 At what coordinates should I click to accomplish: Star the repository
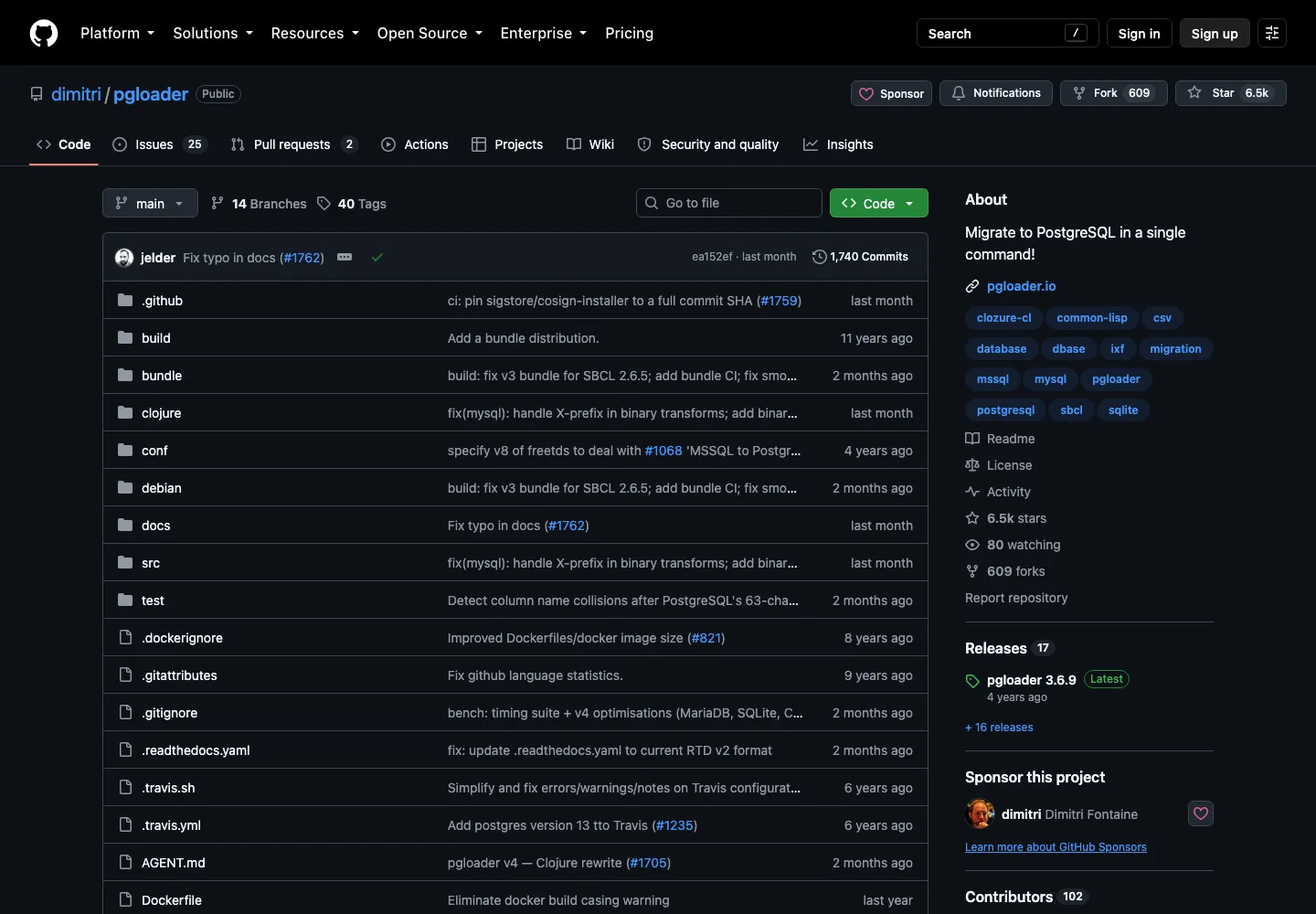(x=1231, y=93)
